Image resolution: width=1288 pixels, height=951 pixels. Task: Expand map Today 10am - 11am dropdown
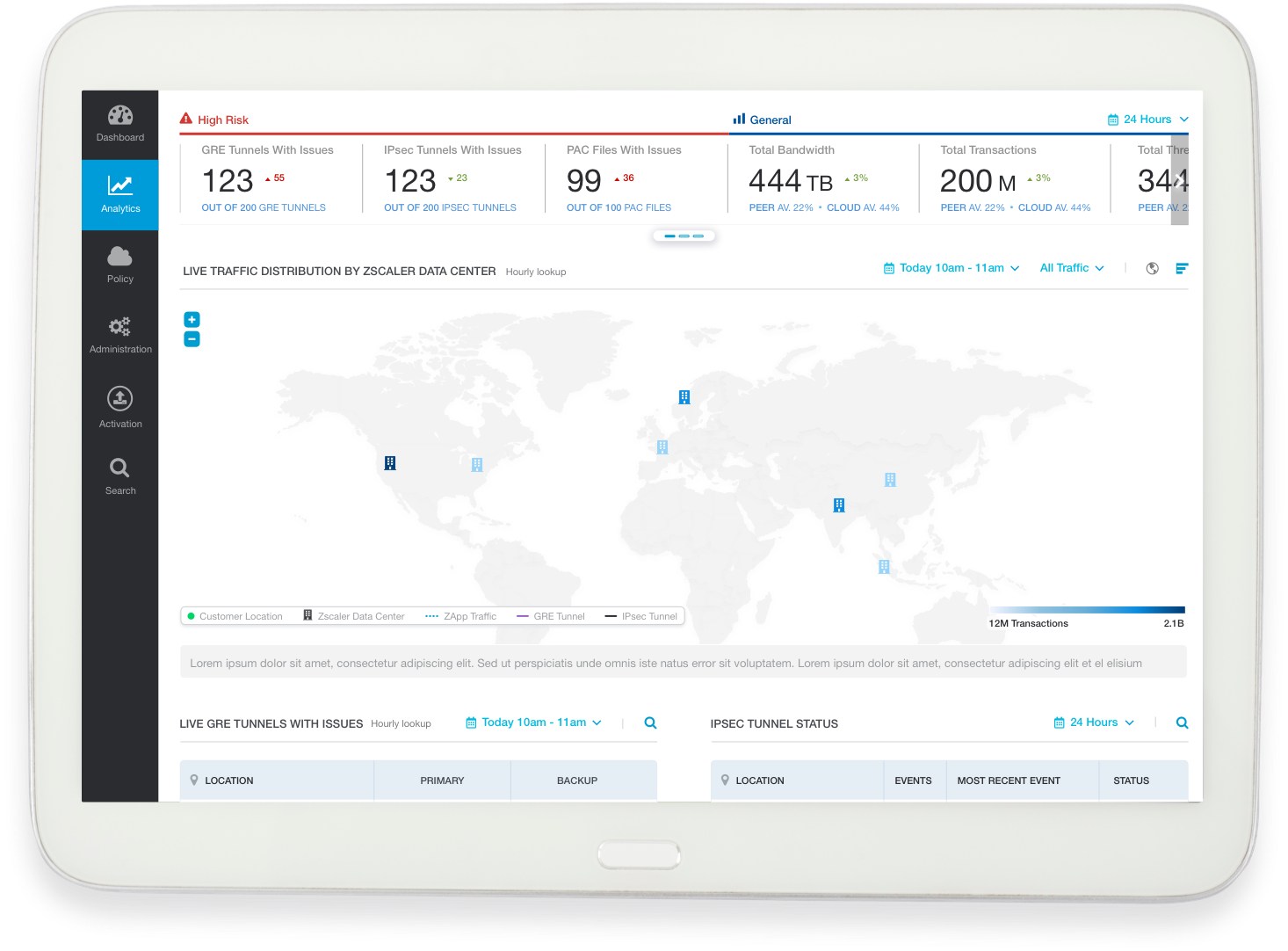(951, 268)
